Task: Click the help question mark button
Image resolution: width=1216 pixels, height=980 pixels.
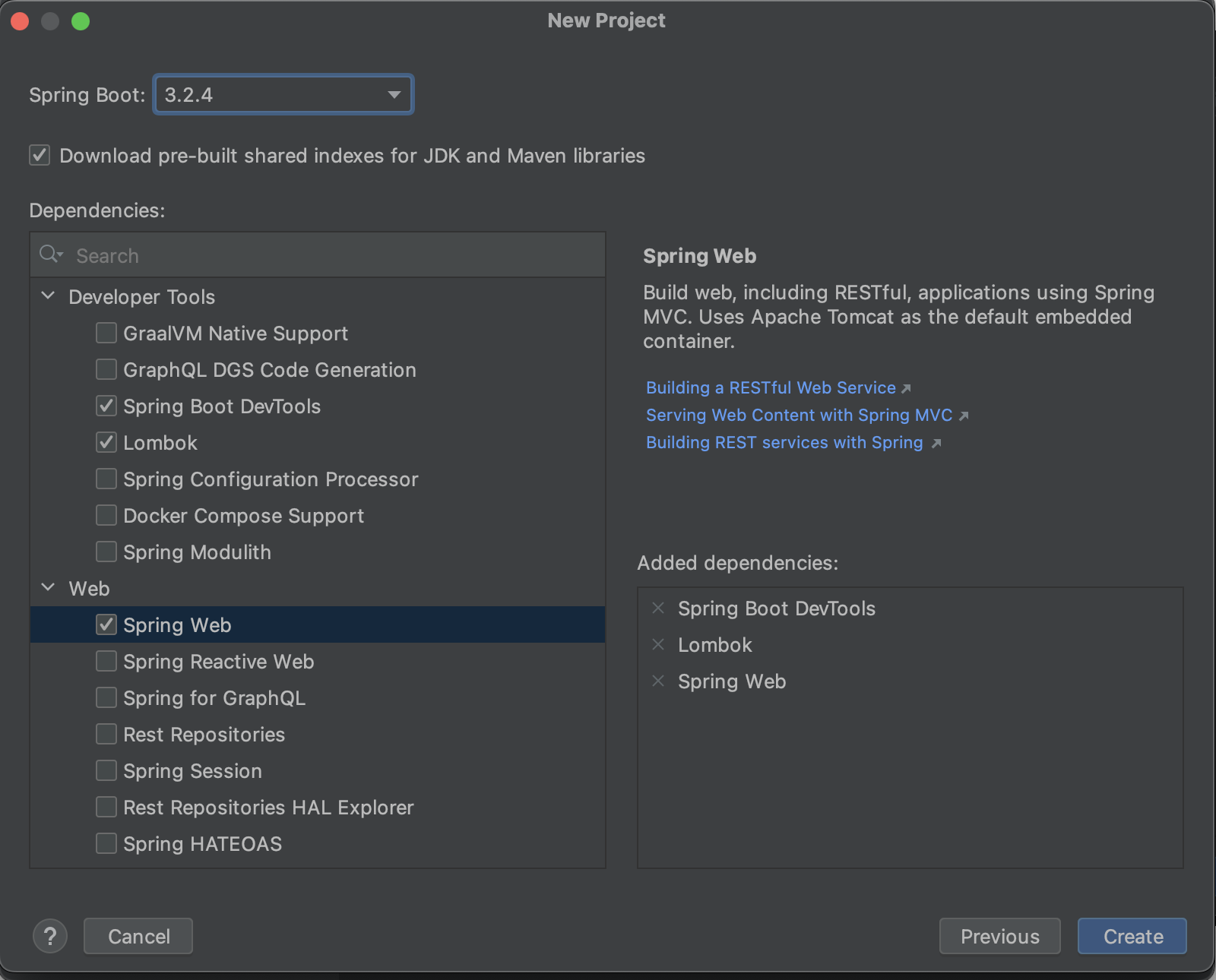Action: 50,936
